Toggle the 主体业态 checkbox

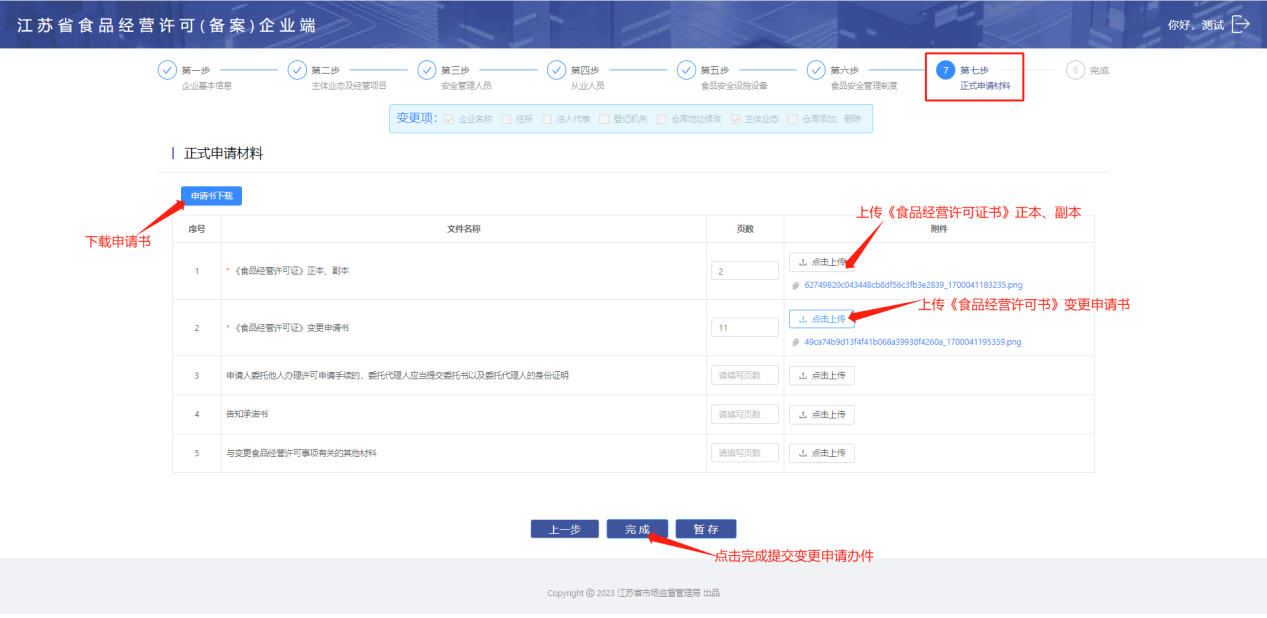click(735, 119)
